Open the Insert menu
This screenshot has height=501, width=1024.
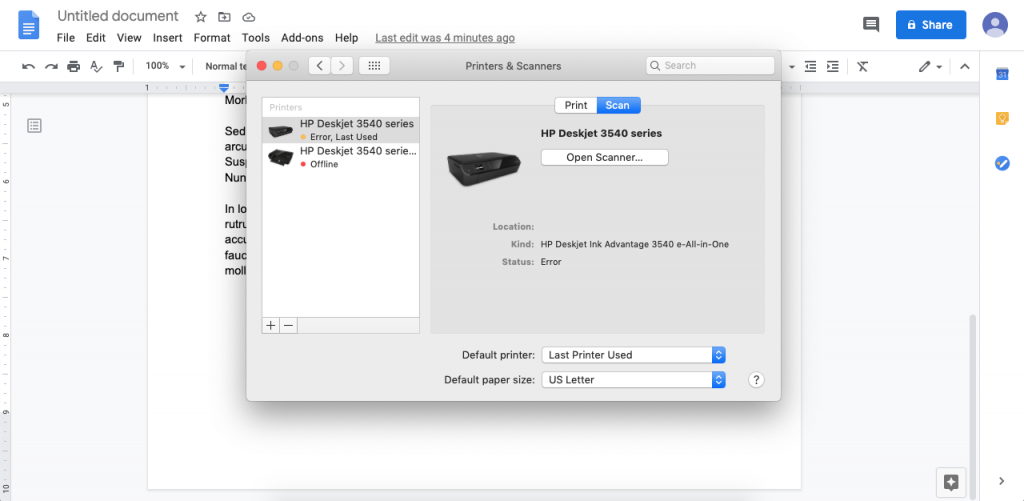(168, 38)
